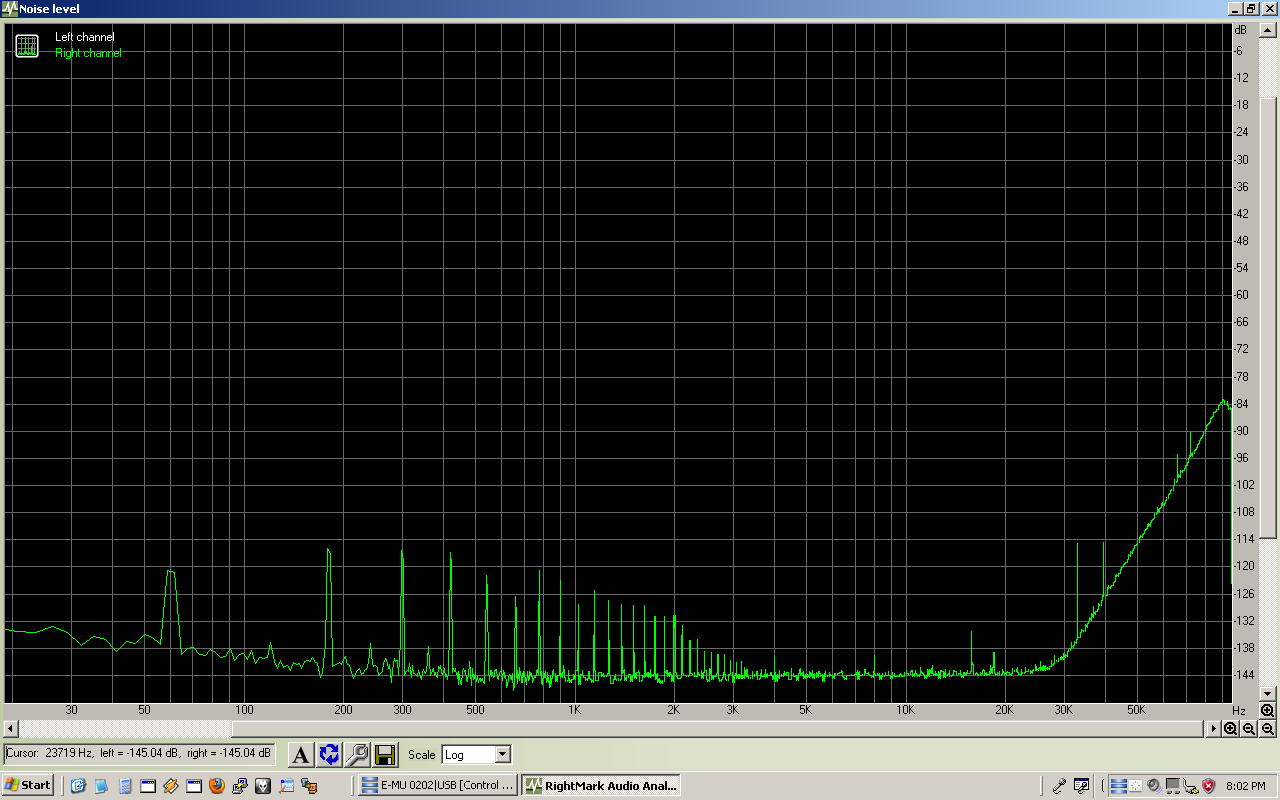Click the network monitors tray icon

click(1173, 786)
